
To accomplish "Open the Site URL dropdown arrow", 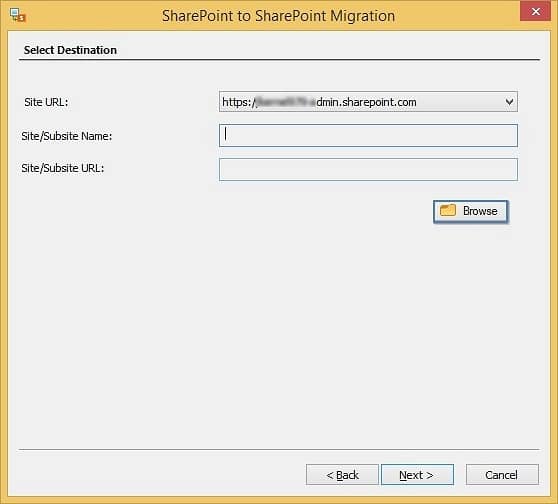I will pos(509,102).
